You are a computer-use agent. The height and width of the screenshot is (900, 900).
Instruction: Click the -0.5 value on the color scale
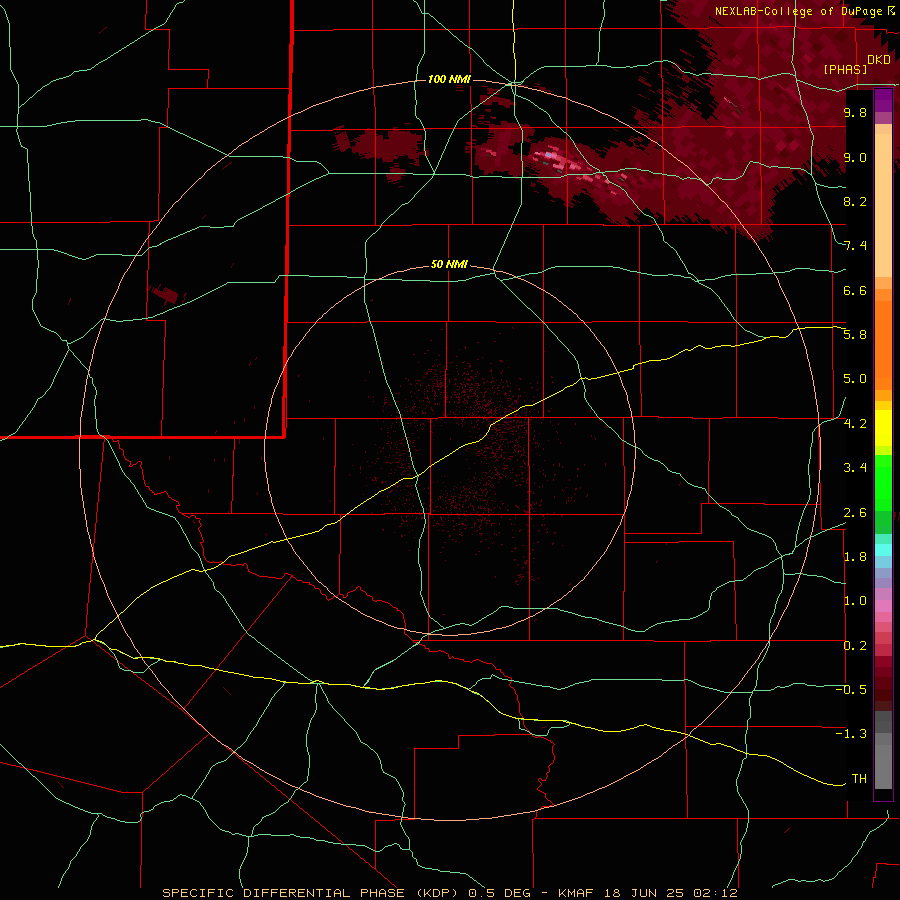[851, 690]
